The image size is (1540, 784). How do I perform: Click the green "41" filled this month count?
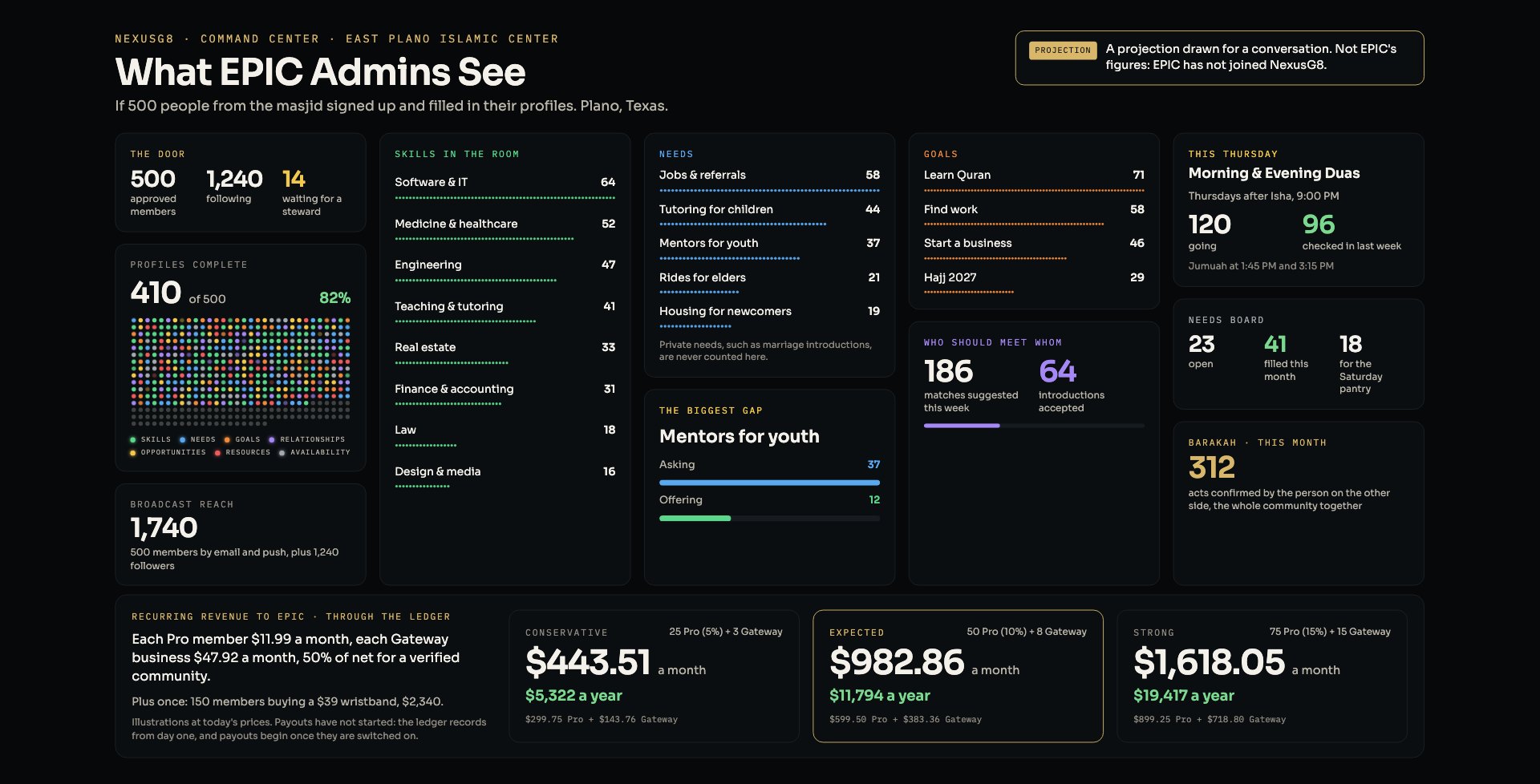pyautogui.click(x=1275, y=344)
